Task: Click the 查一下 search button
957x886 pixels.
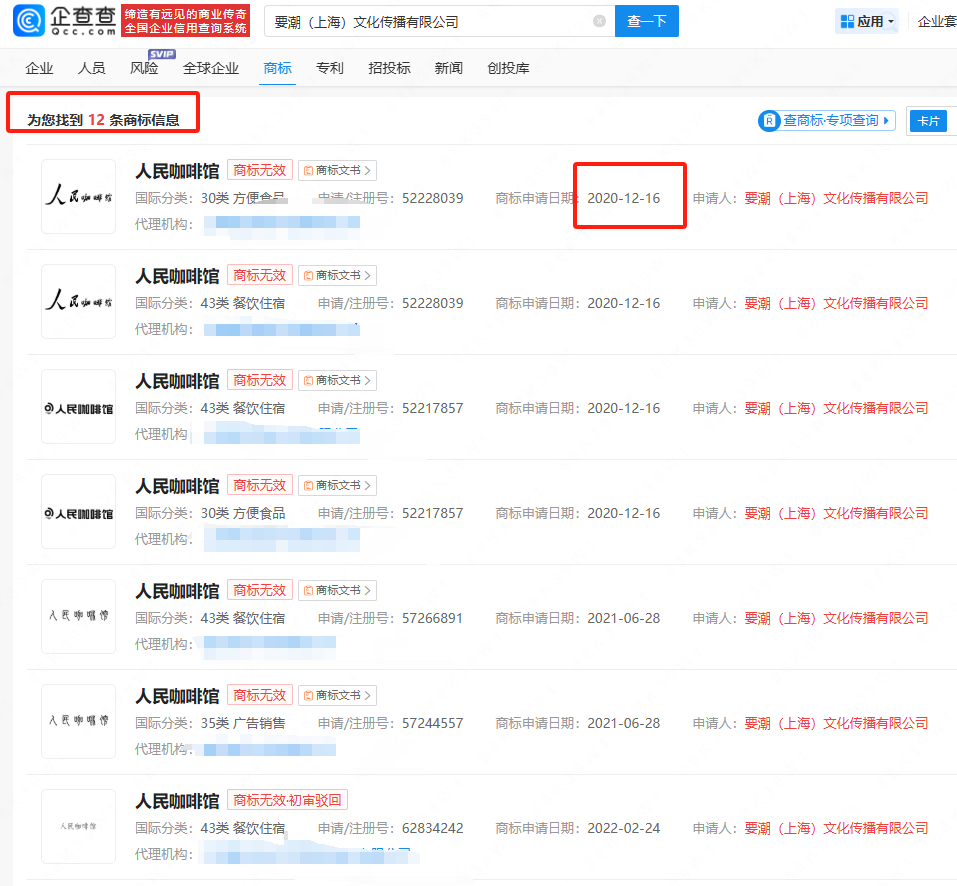Action: coord(646,21)
